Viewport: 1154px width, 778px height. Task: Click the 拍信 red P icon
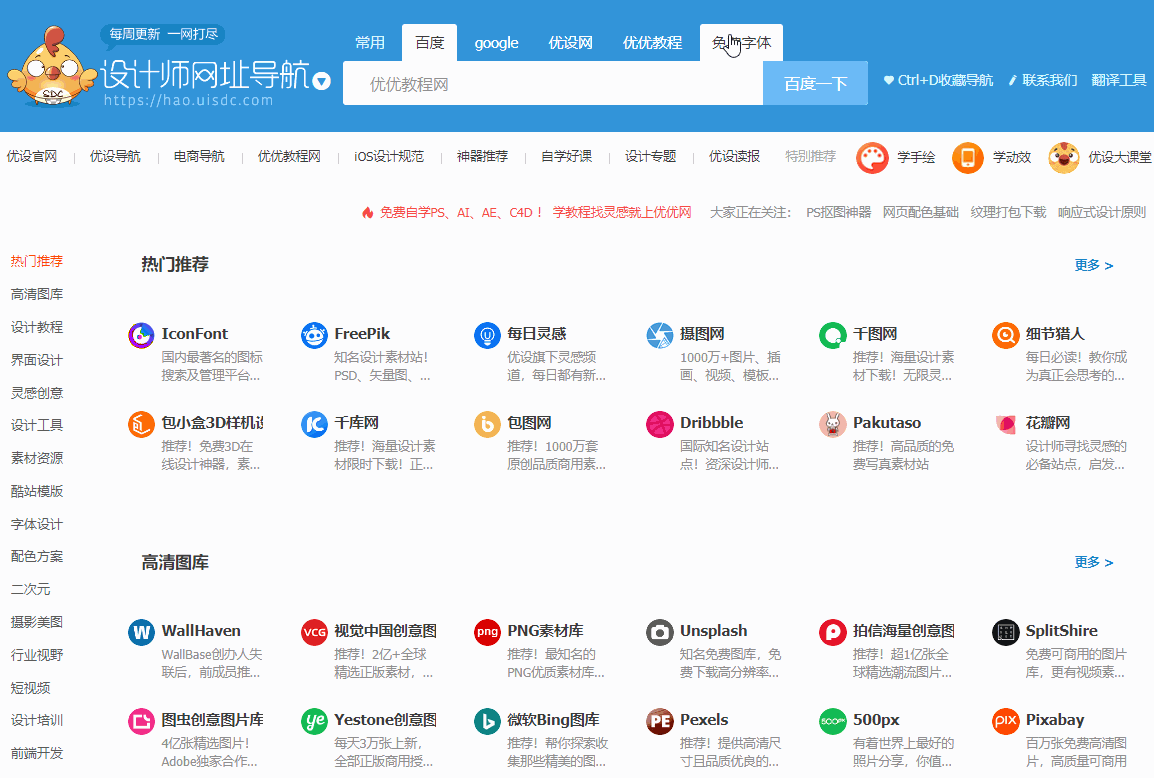click(x=832, y=632)
